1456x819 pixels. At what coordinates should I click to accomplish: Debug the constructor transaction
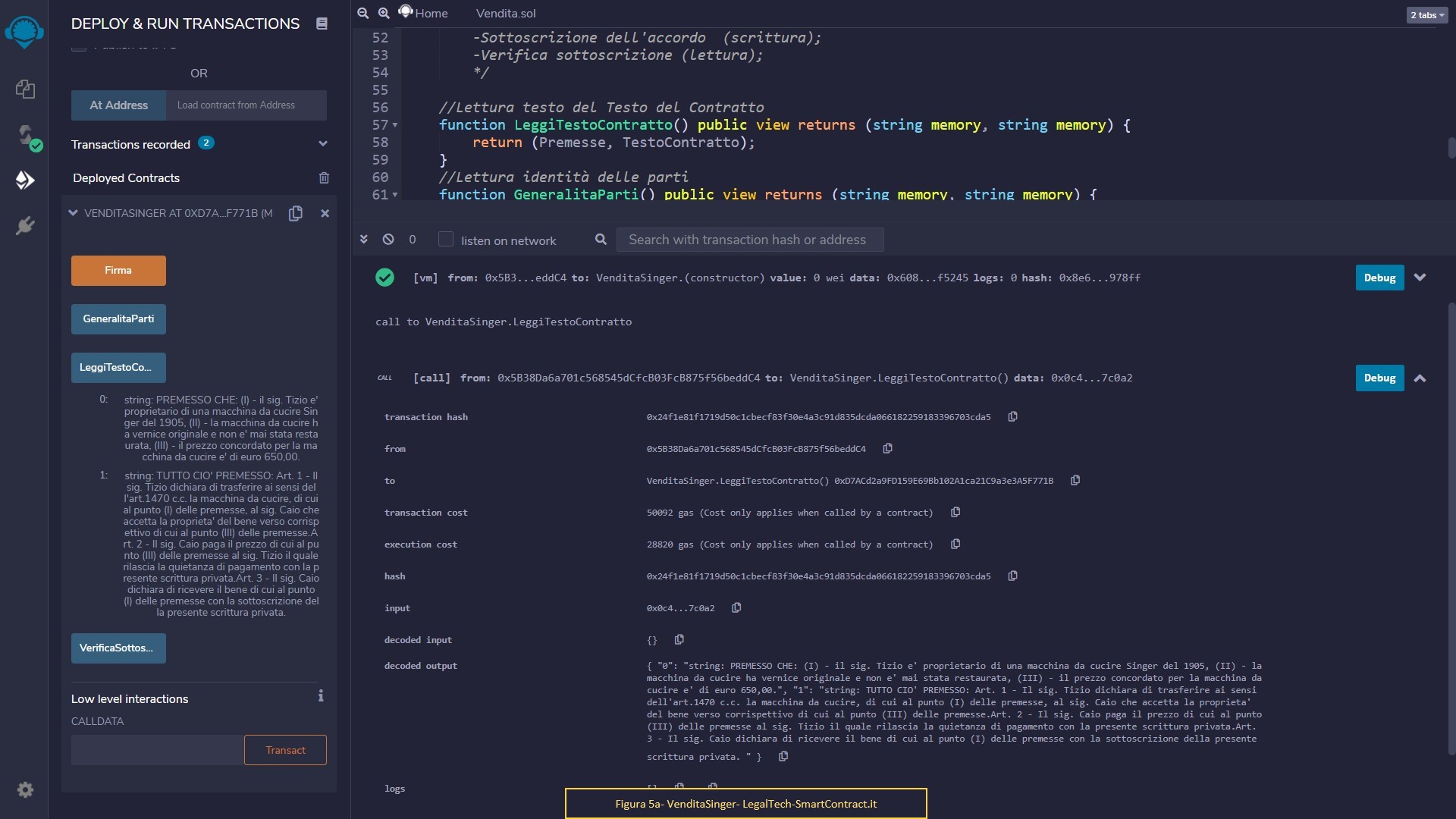pyautogui.click(x=1379, y=278)
